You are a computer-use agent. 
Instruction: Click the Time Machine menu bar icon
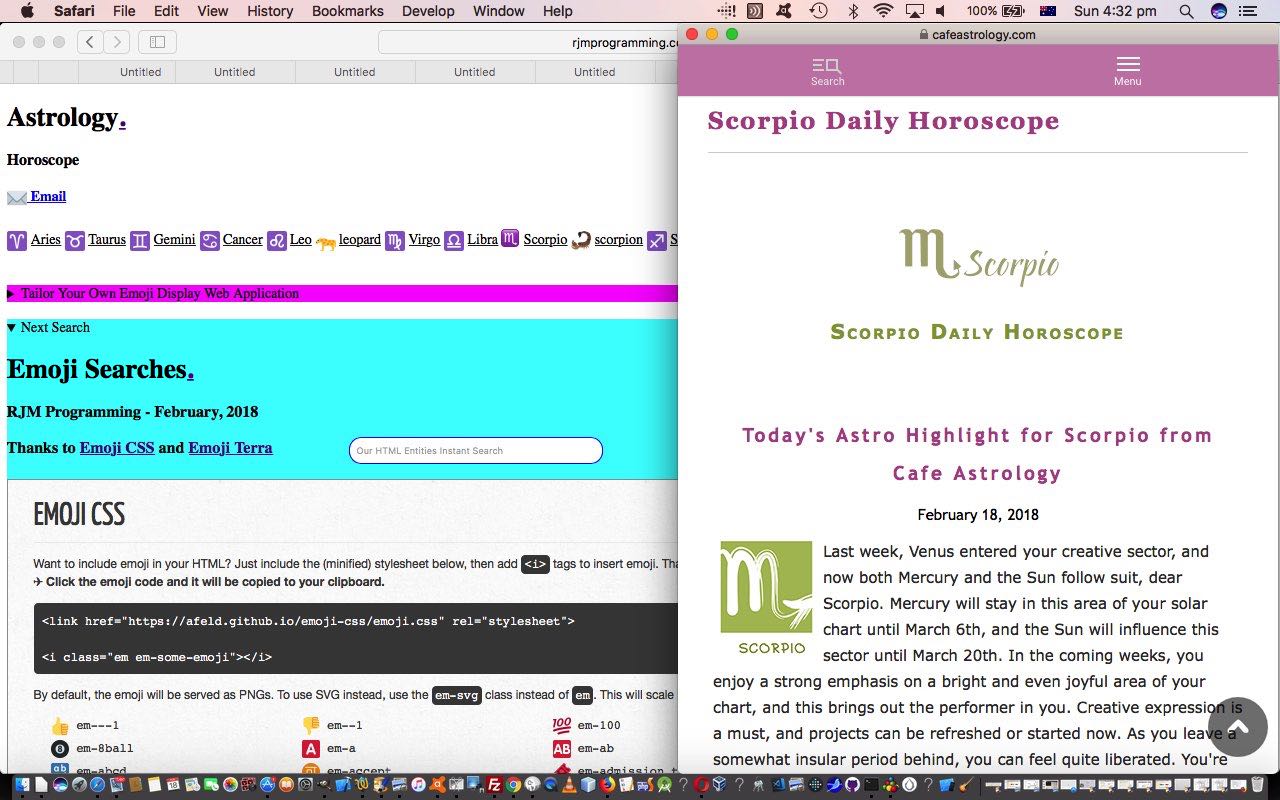coord(818,11)
